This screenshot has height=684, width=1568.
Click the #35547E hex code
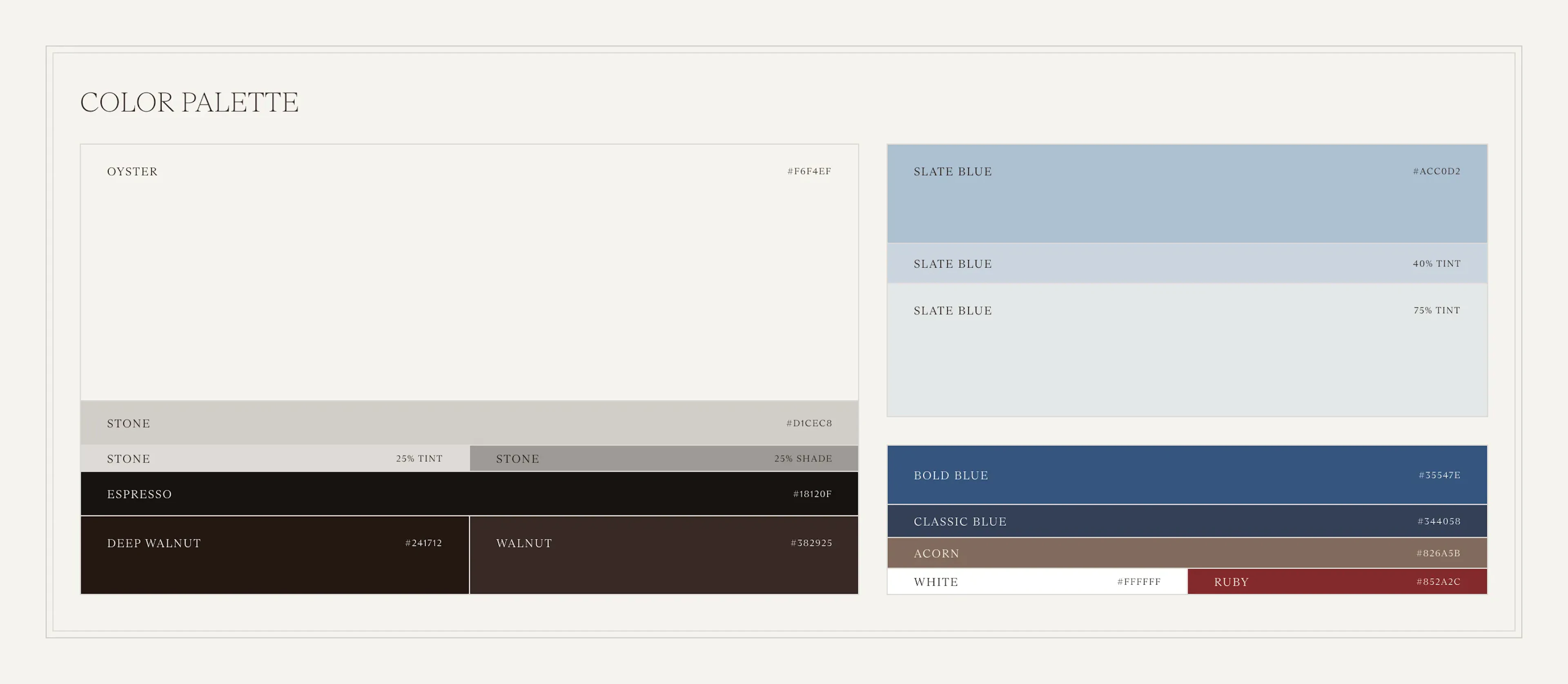pos(1439,475)
